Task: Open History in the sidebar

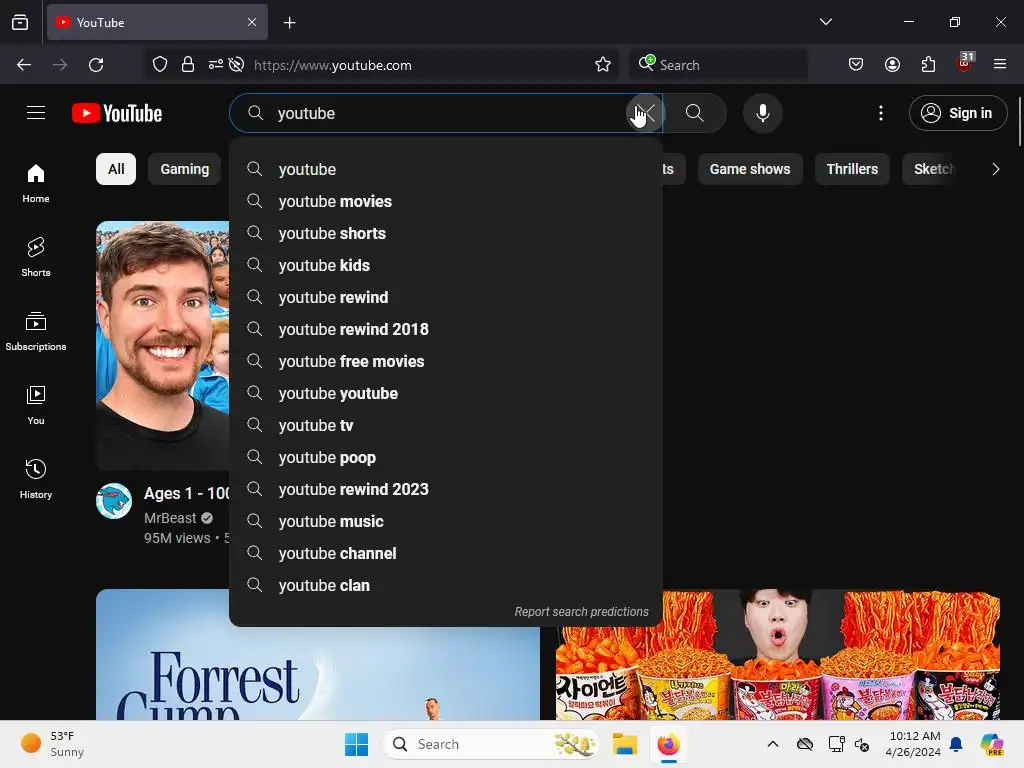Action: click(x=36, y=479)
